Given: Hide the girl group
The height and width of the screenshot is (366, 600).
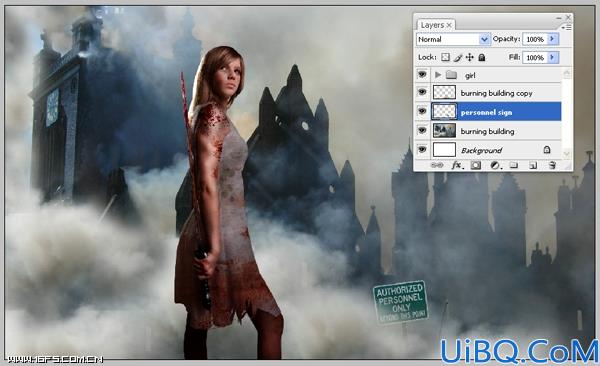Looking at the screenshot, I should (x=422, y=74).
